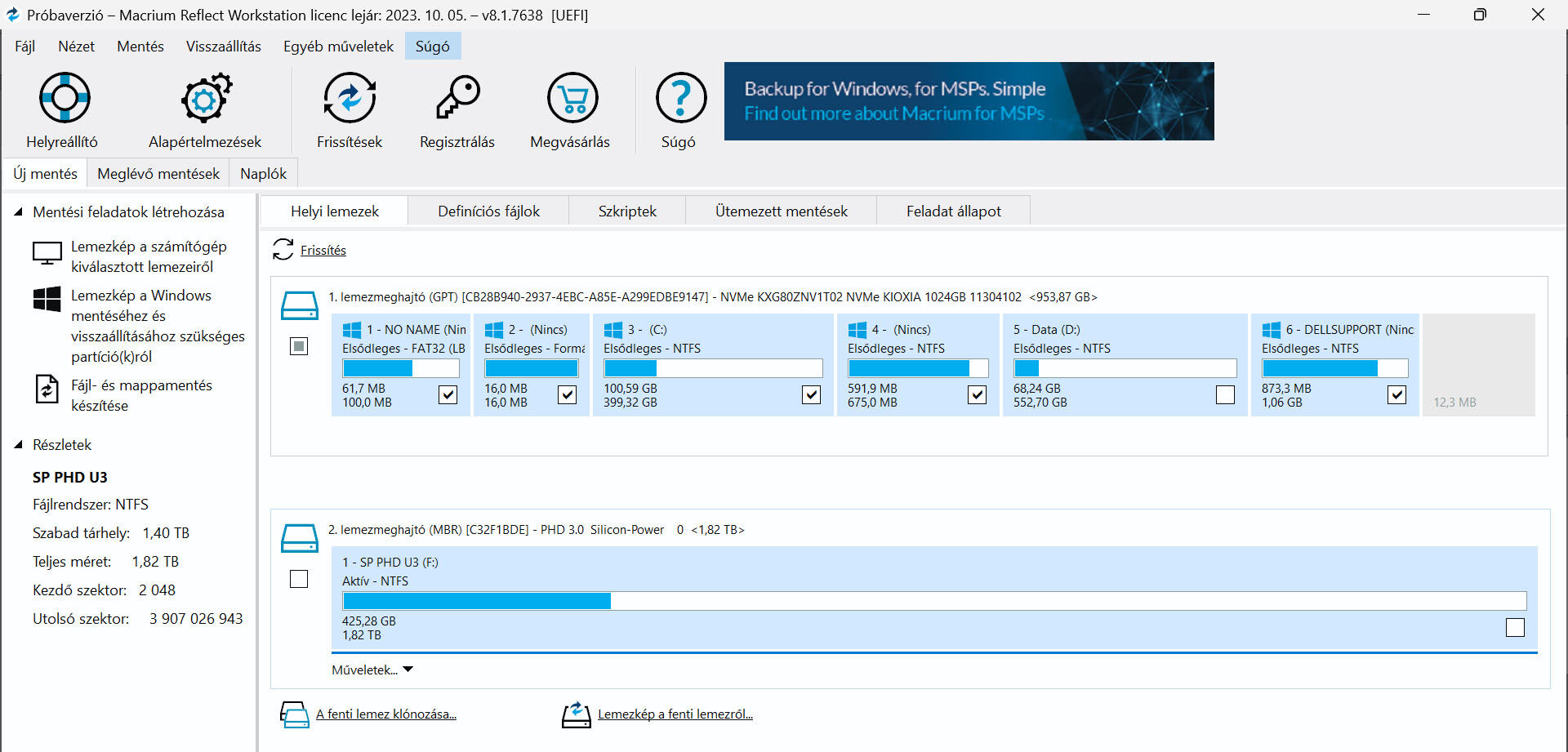
Task: Click the image disk icon at bottom
Action: 576,714
